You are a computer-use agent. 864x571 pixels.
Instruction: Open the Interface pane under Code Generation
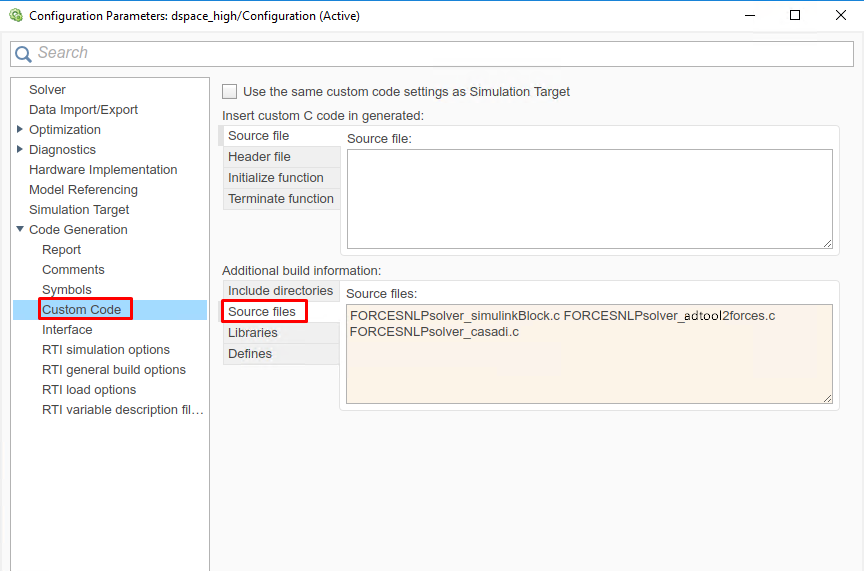click(x=67, y=330)
